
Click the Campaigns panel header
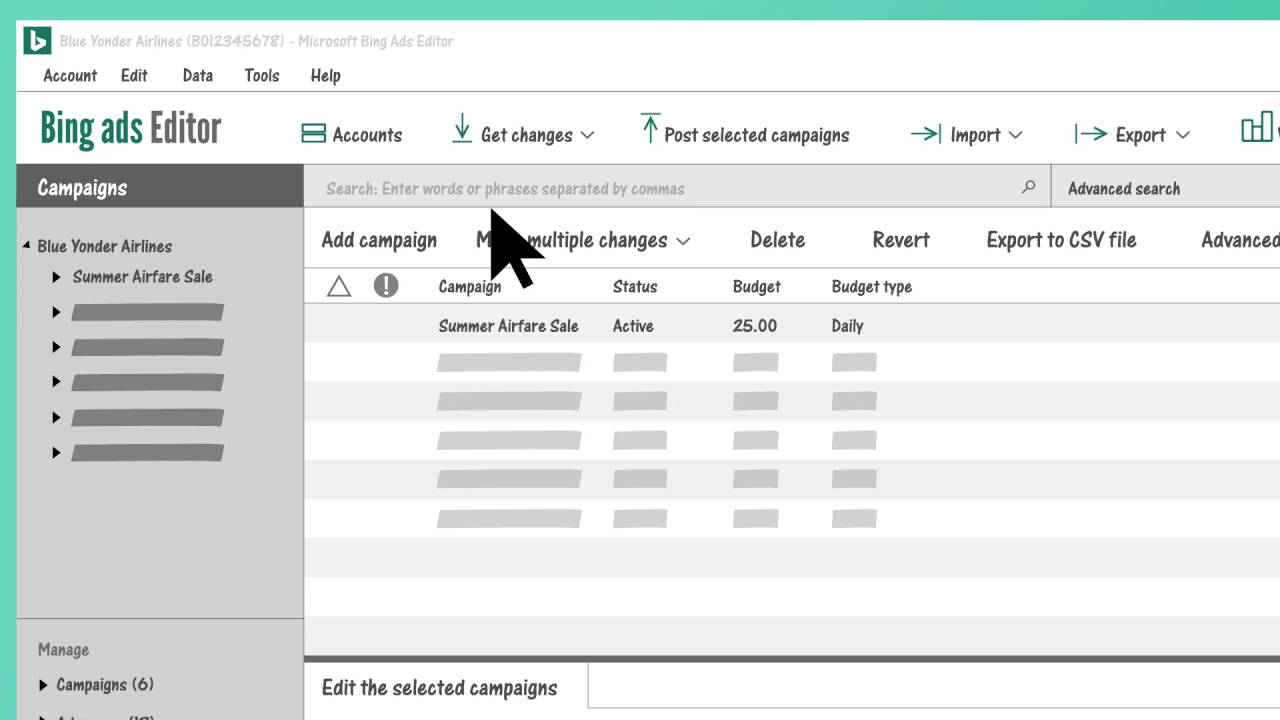pyautogui.click(x=160, y=187)
